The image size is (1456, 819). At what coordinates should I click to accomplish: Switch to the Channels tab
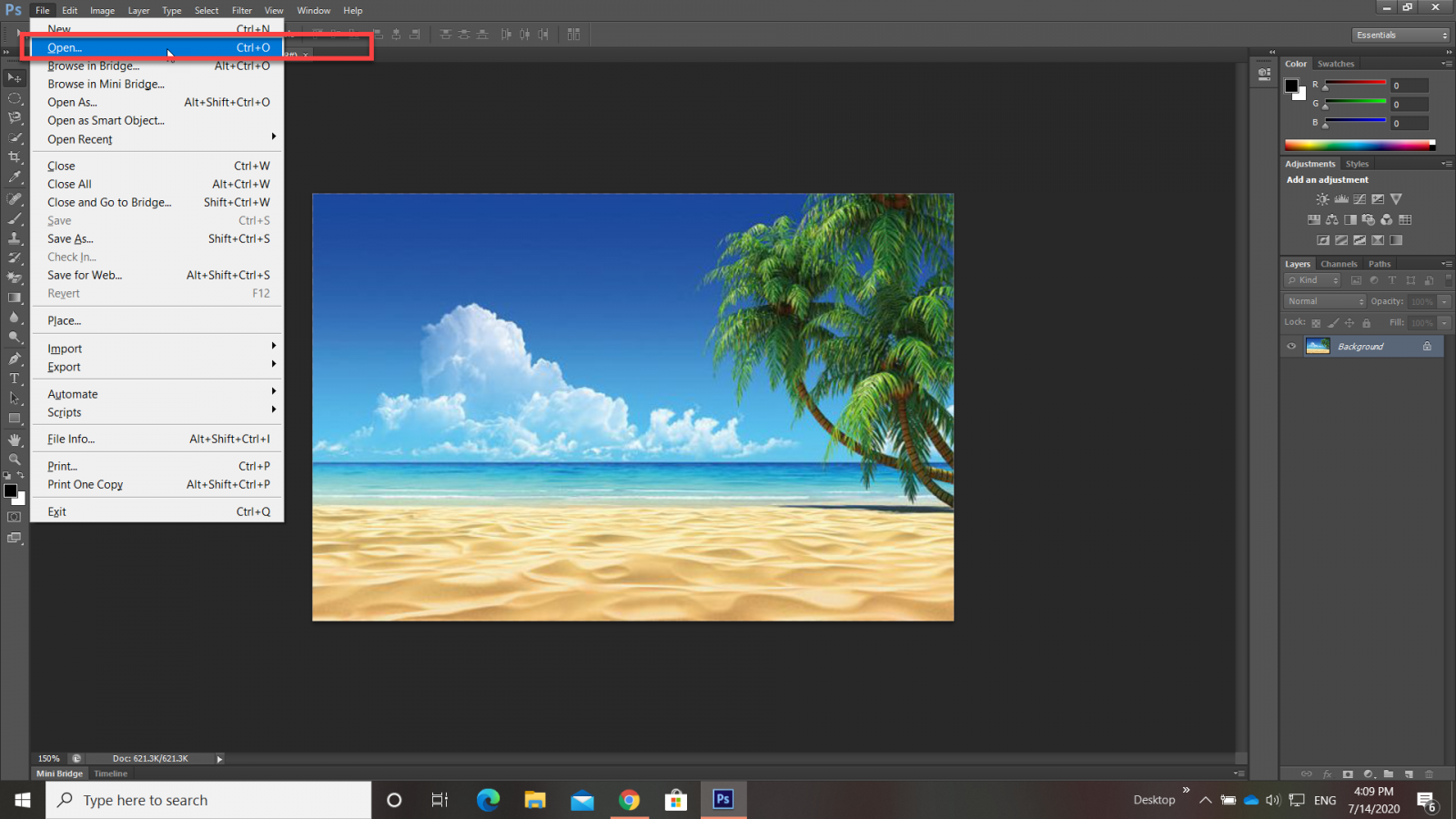(1339, 264)
